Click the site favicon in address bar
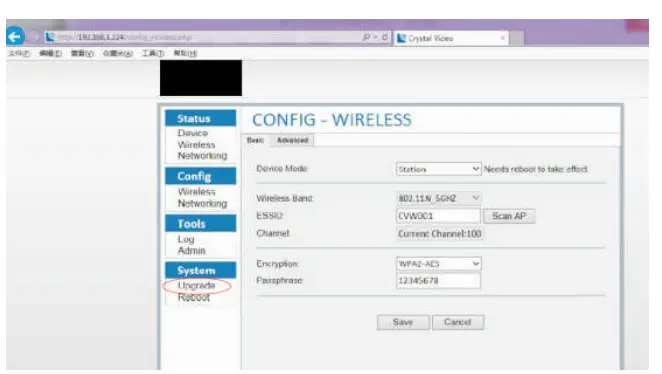 [50, 37]
